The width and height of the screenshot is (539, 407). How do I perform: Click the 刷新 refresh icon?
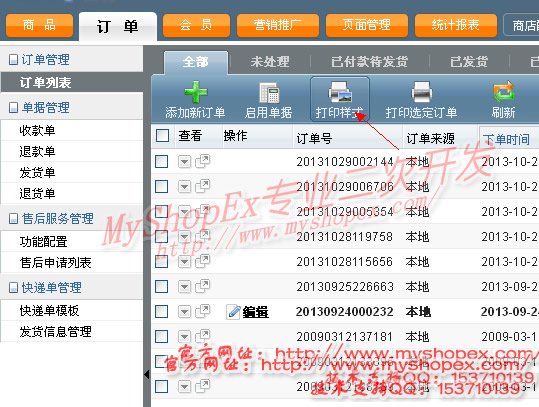(x=504, y=91)
